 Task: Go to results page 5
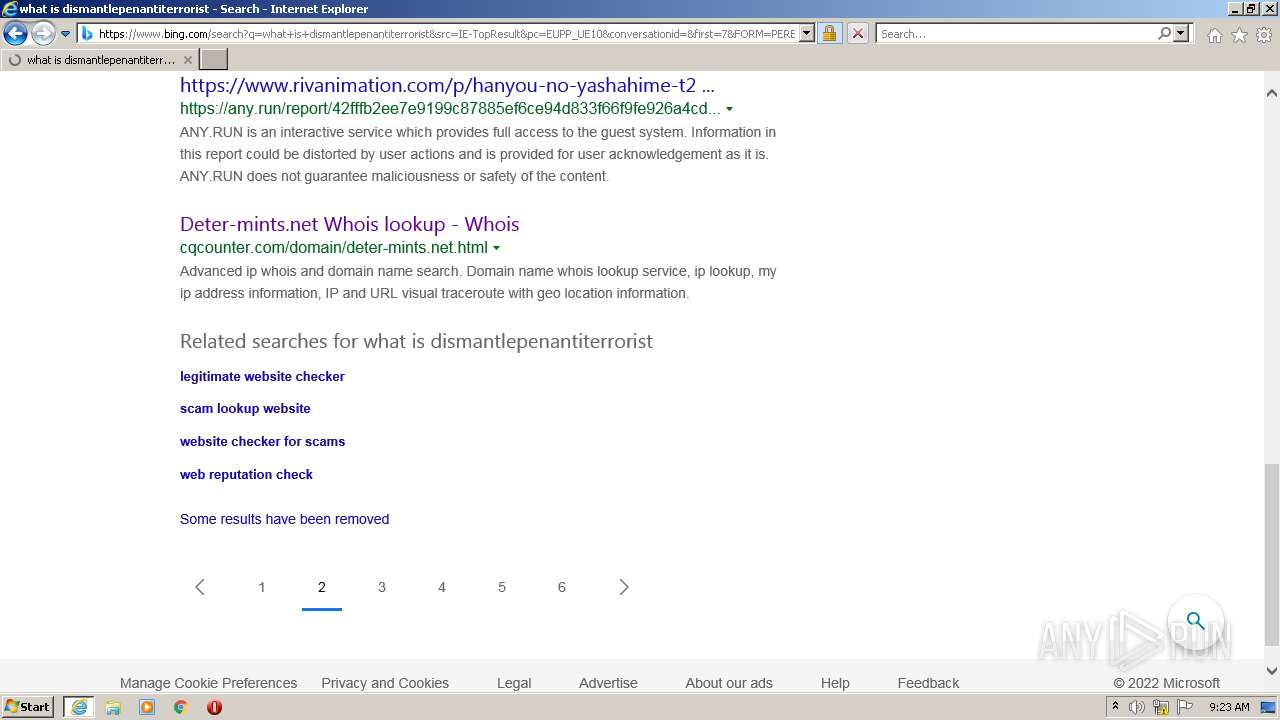[502, 587]
